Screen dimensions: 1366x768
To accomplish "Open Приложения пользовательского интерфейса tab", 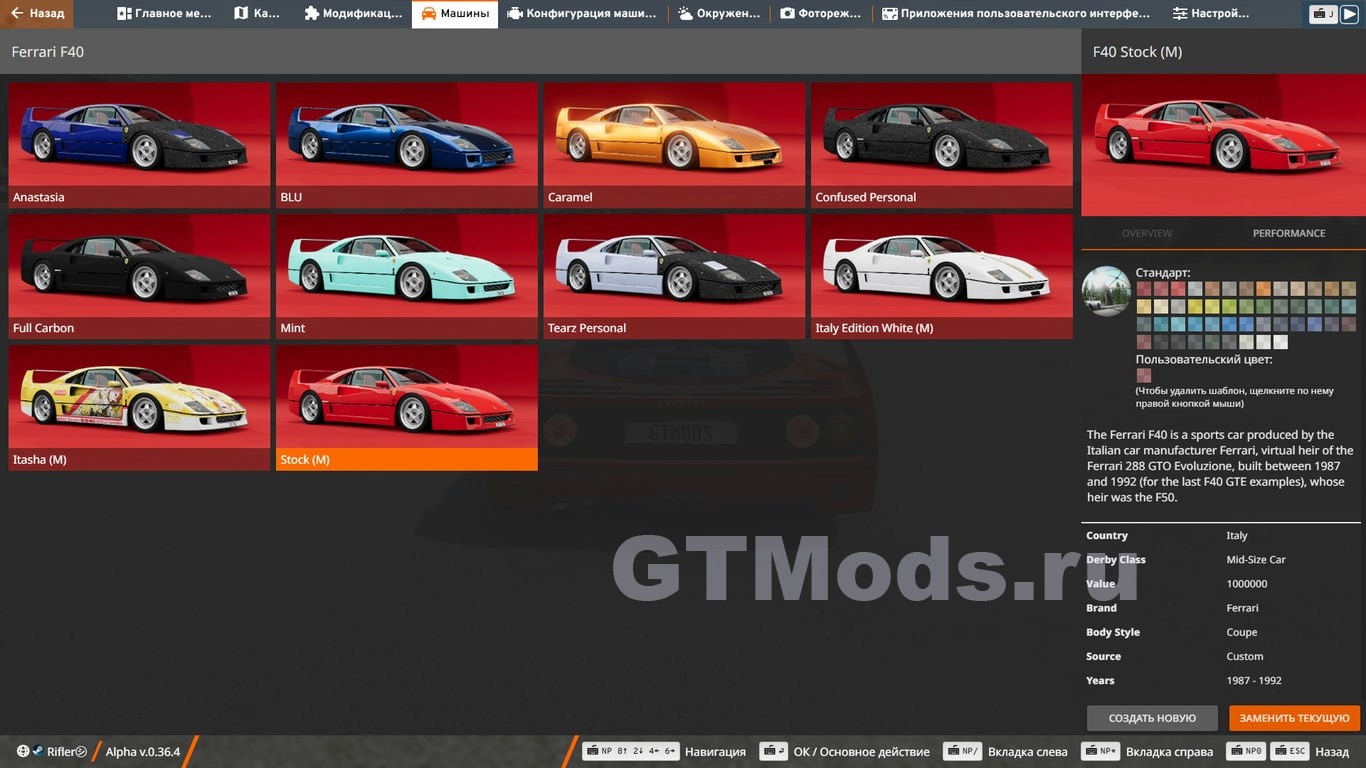I will [1016, 14].
